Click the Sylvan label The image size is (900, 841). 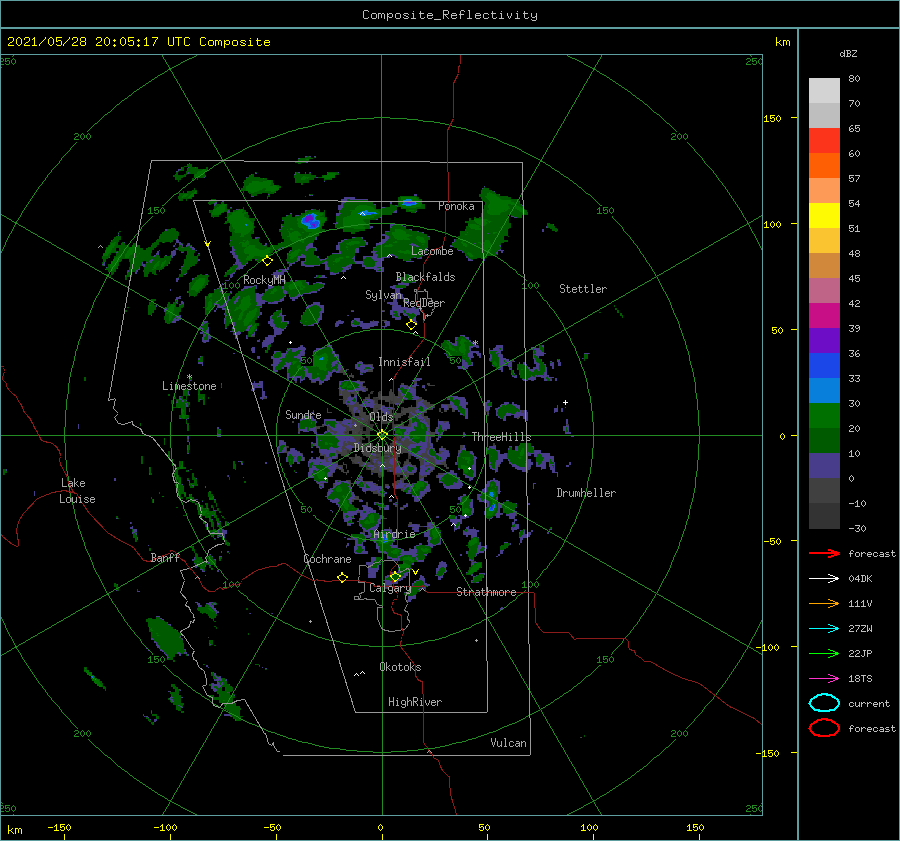click(x=383, y=295)
